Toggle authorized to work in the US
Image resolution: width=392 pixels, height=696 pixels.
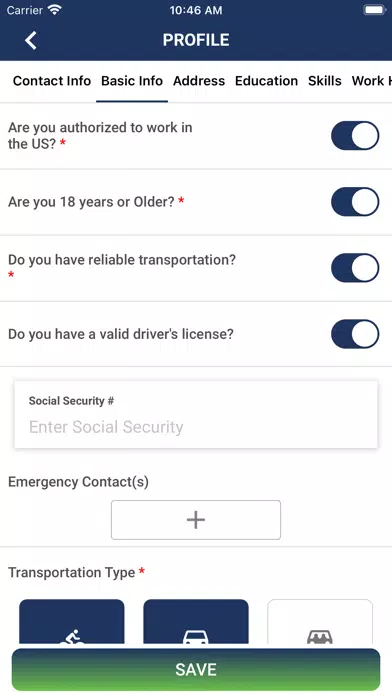pos(355,135)
